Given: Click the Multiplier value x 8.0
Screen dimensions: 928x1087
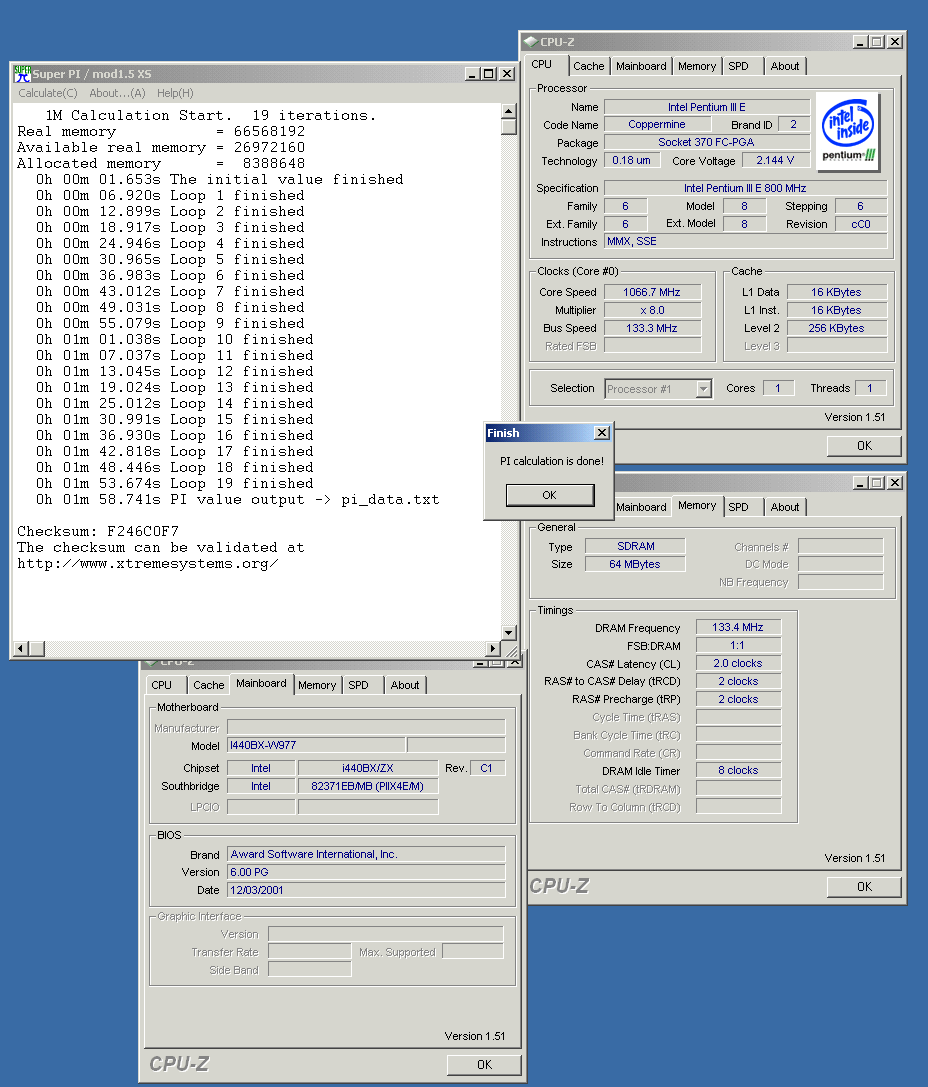Looking at the screenshot, I should point(652,310).
